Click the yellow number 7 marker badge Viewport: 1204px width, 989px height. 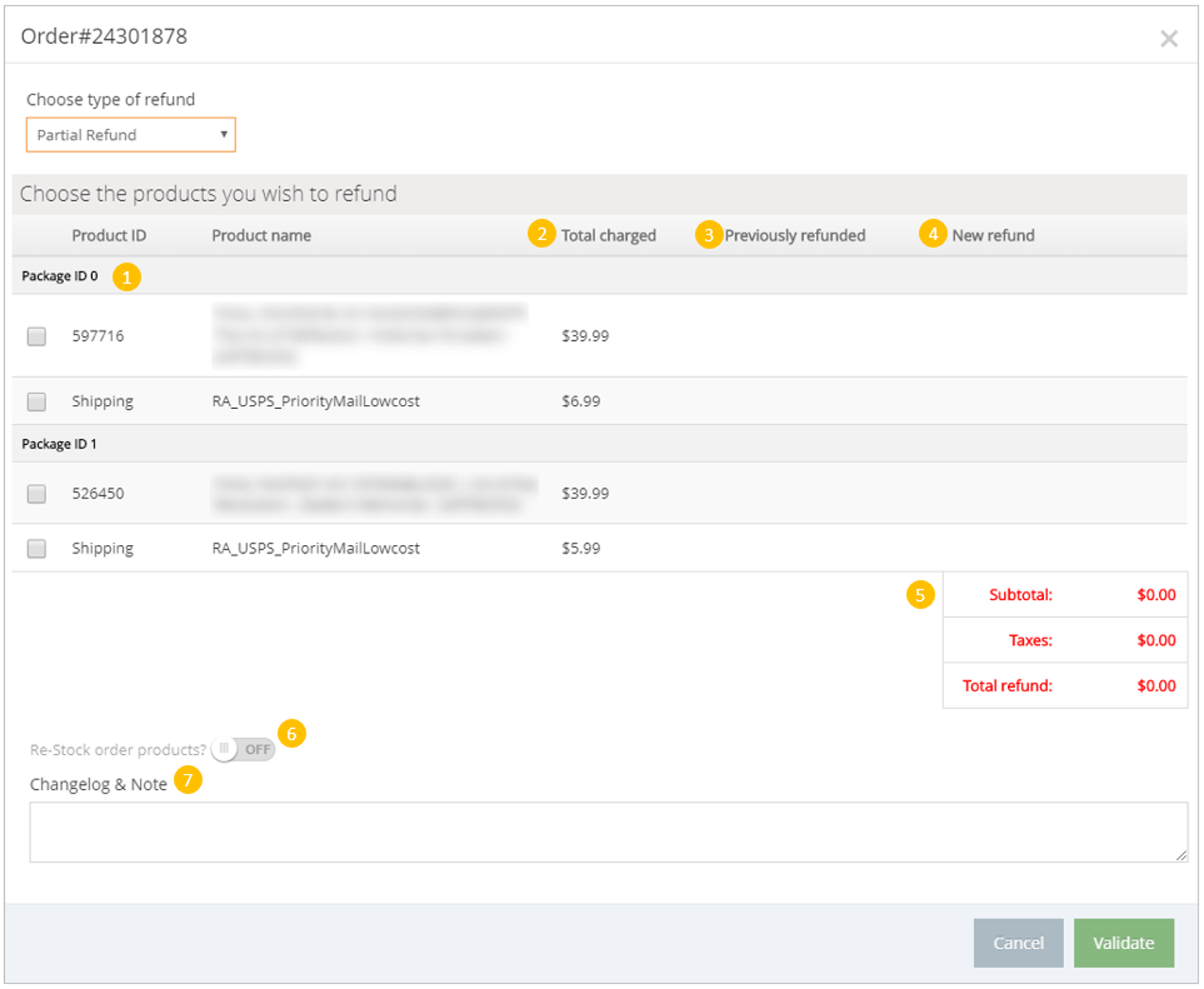[x=188, y=779]
